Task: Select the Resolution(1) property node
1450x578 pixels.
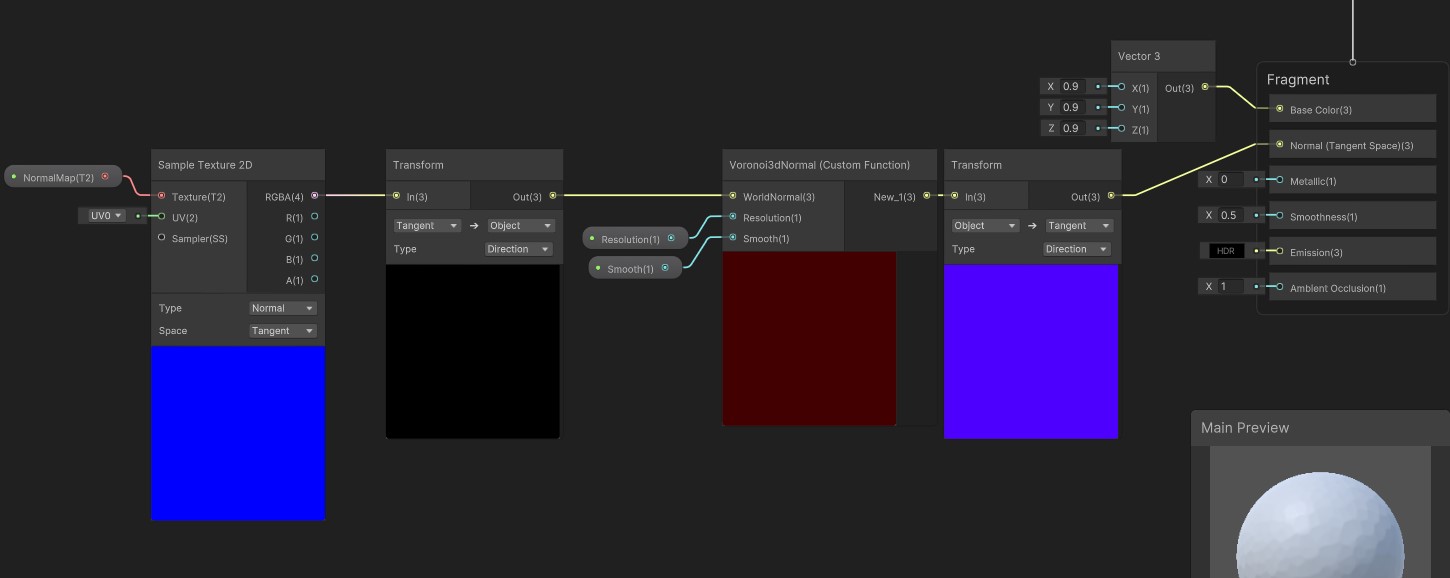Action: 636,239
